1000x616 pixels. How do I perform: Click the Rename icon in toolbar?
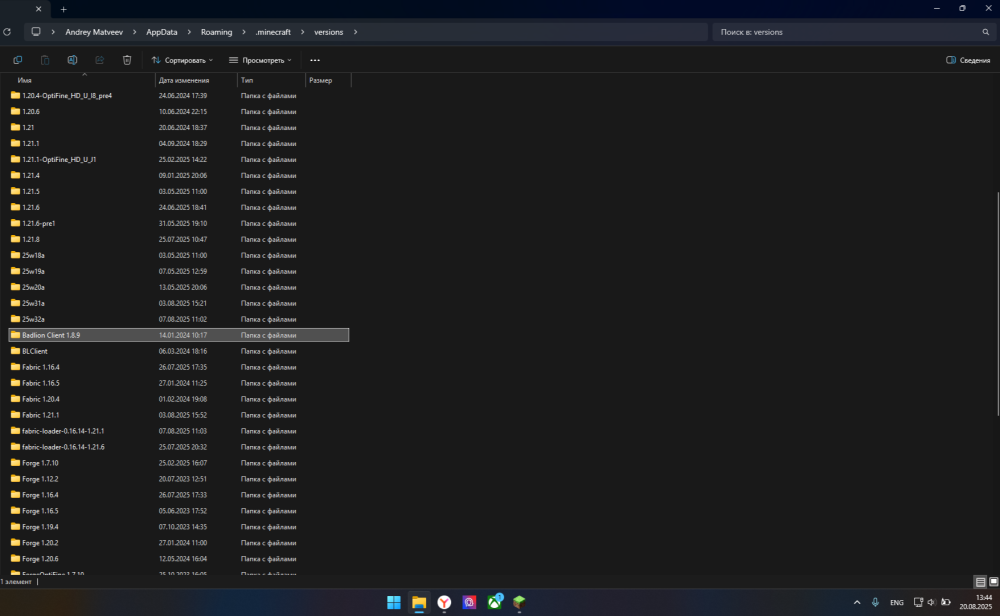(72, 60)
